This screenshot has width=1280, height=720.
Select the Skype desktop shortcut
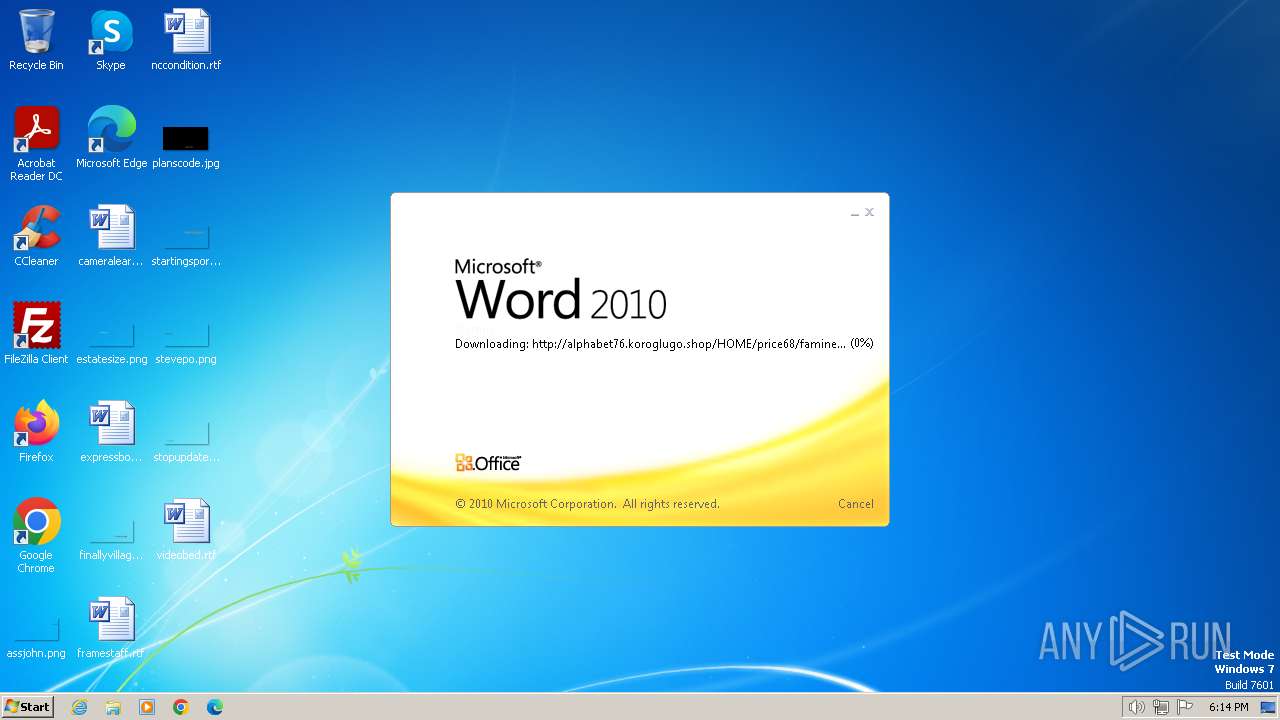pyautogui.click(x=111, y=40)
